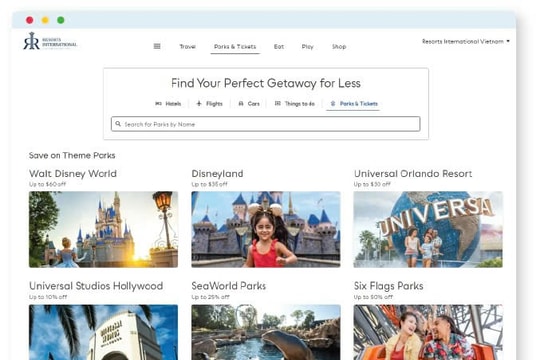The image size is (540, 360).
Task: Click the icon beside Things to do
Action: coord(278,103)
